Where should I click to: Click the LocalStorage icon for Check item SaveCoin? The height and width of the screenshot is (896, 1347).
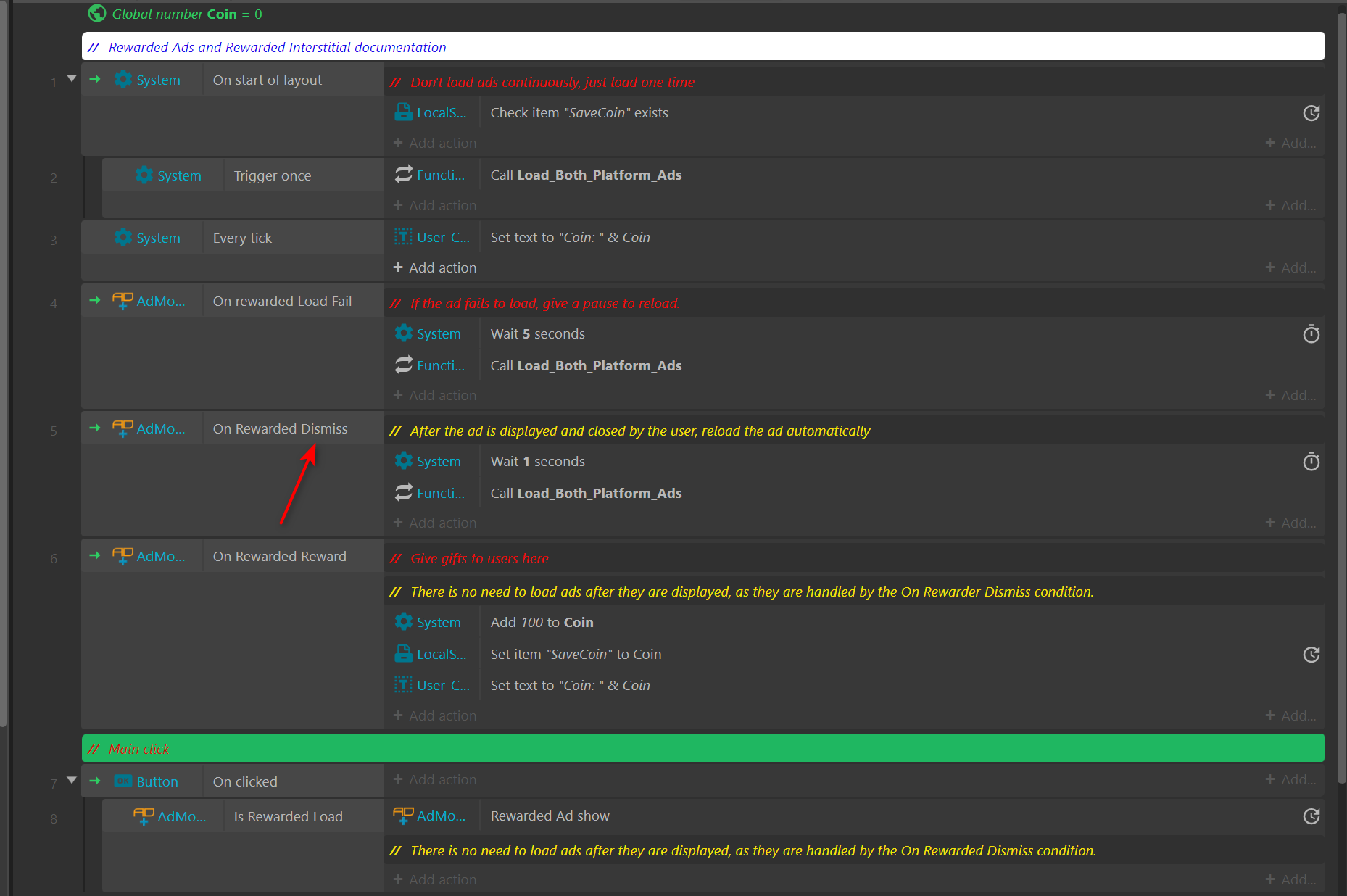tap(403, 112)
